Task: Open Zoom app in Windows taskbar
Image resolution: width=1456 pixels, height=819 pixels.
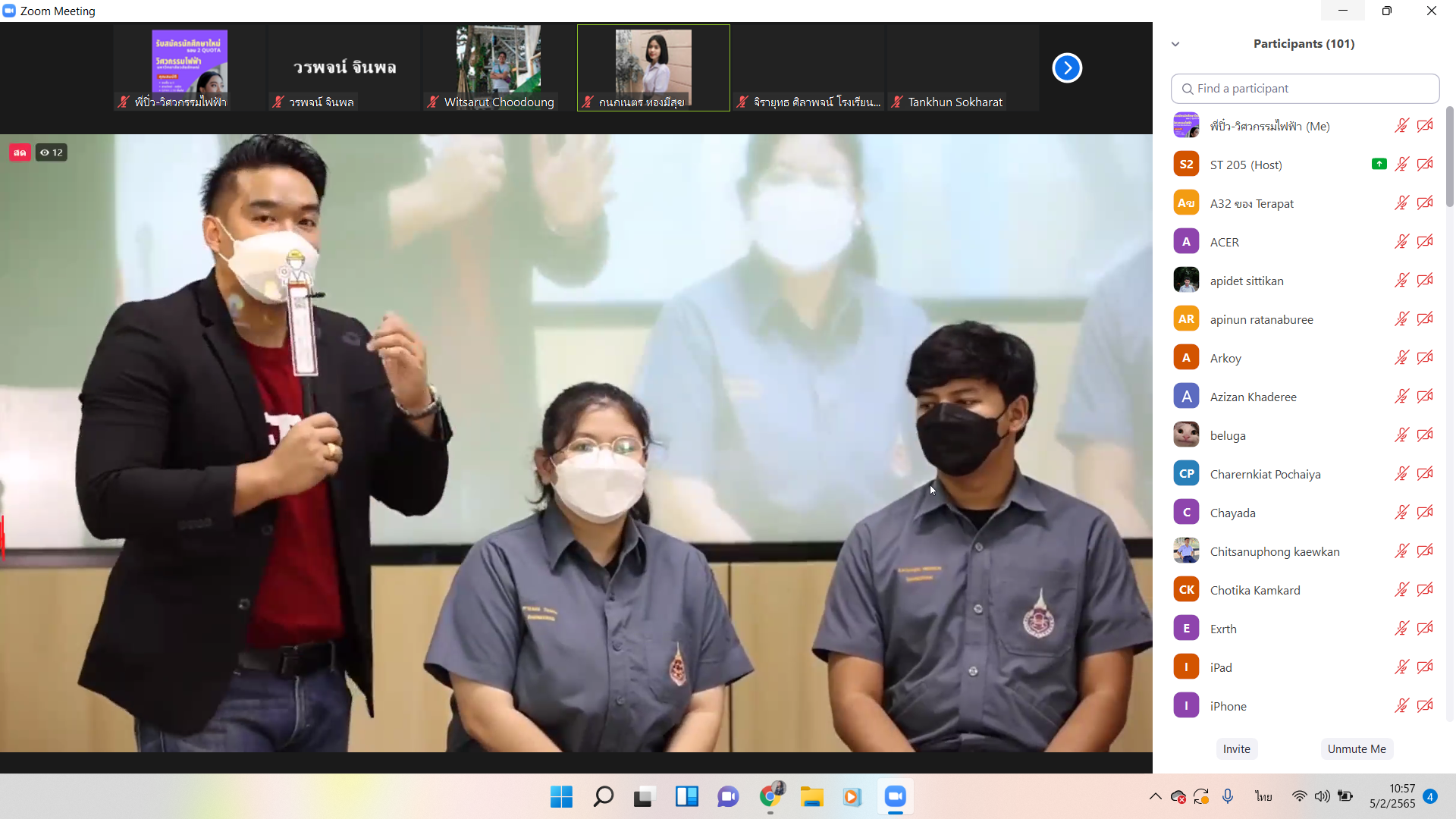Action: [x=895, y=796]
